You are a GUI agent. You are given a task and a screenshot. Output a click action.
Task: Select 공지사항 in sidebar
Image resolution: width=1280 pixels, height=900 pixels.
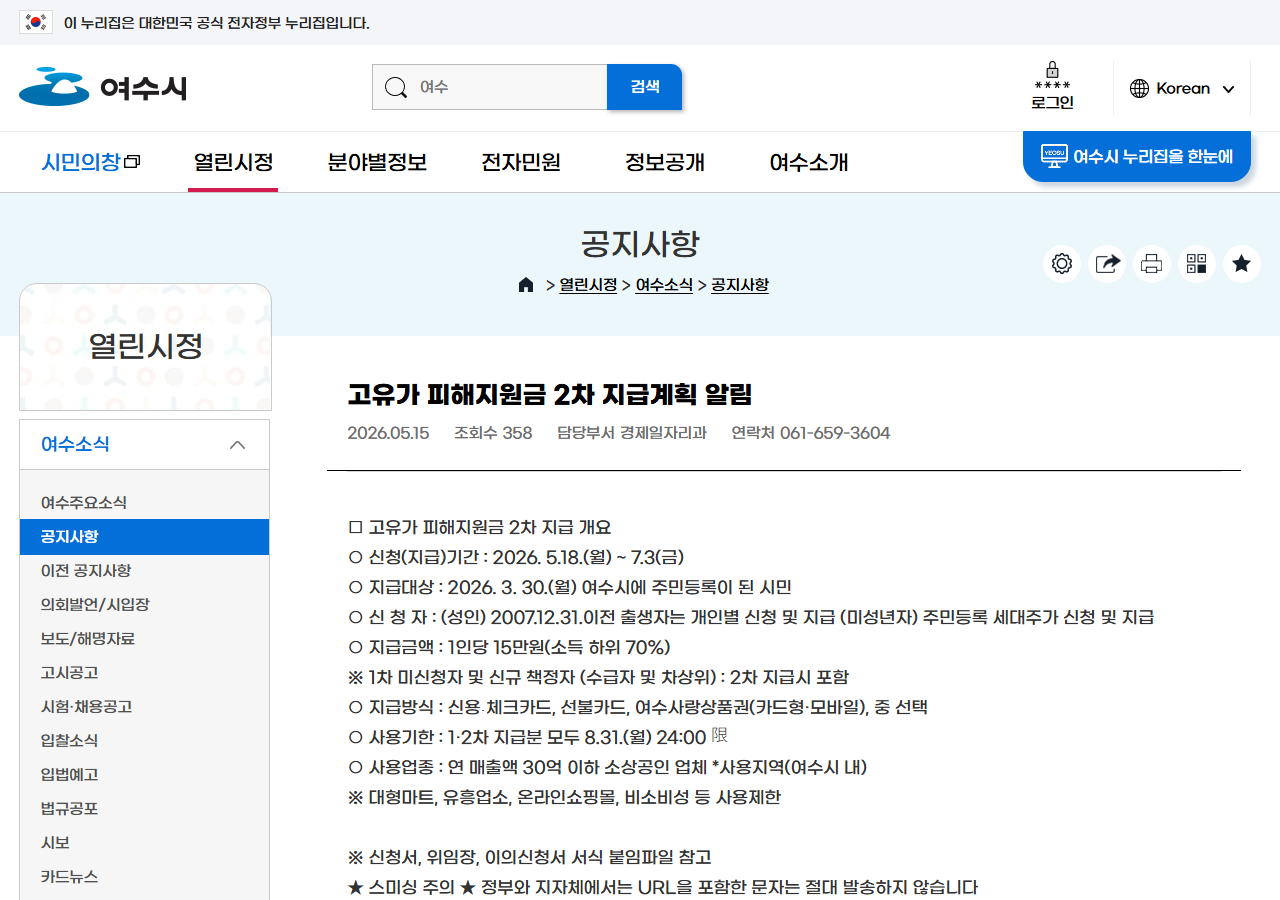144,537
